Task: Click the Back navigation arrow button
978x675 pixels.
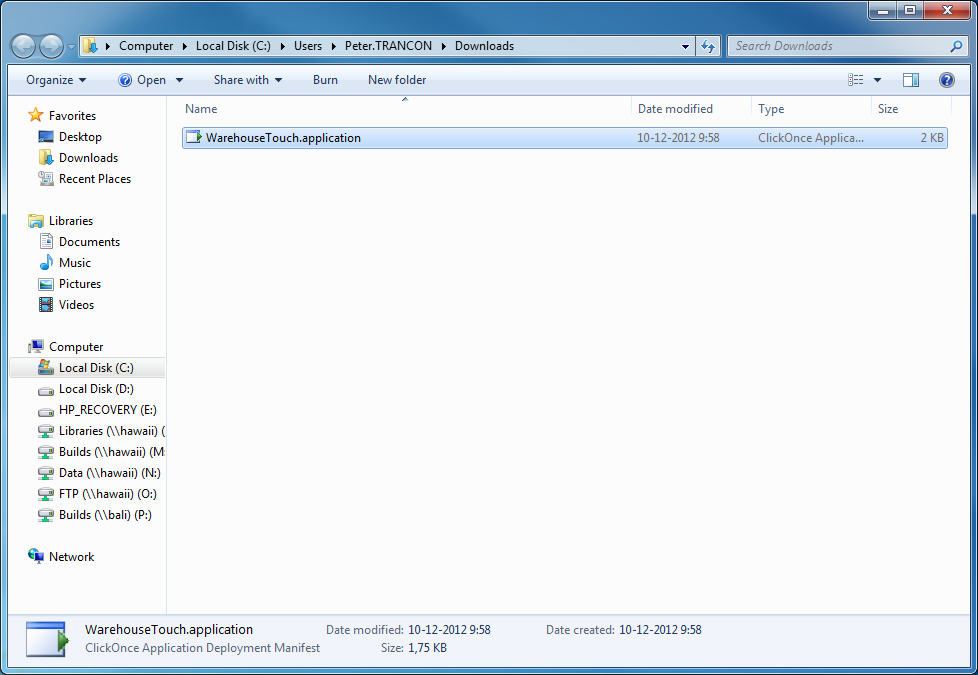Action: tap(23, 46)
